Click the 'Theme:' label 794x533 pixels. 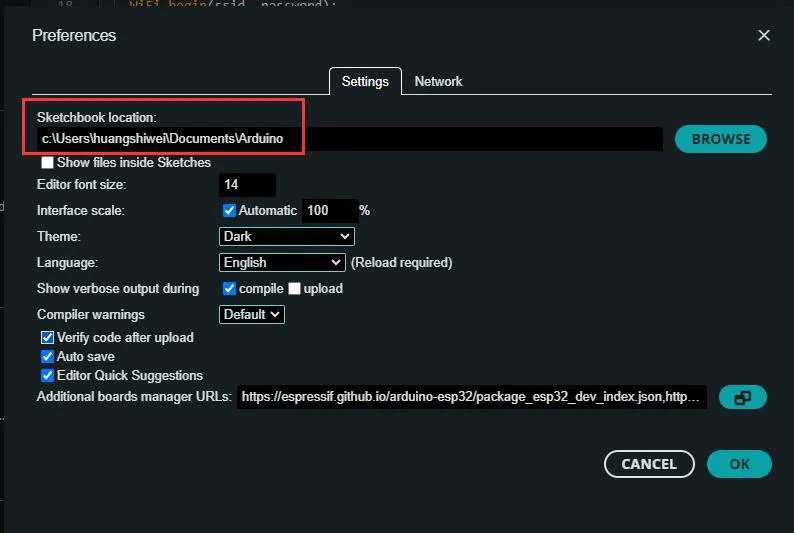coord(59,236)
